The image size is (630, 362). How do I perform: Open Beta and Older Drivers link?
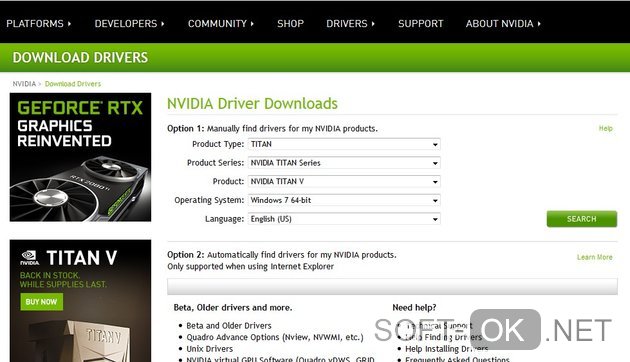click(x=229, y=325)
